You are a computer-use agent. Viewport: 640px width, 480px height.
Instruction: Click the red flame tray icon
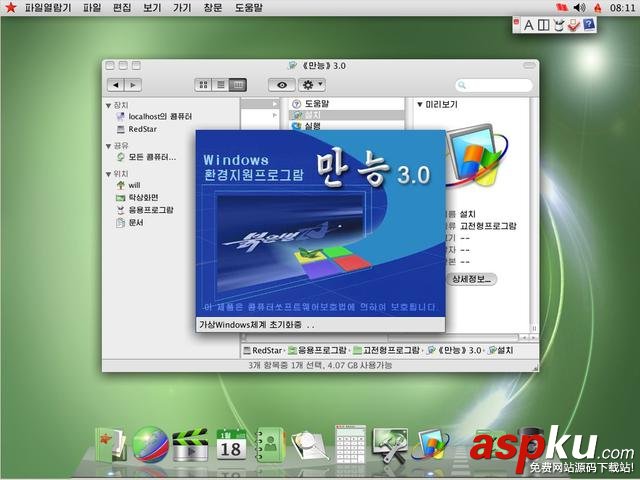(x=598, y=8)
